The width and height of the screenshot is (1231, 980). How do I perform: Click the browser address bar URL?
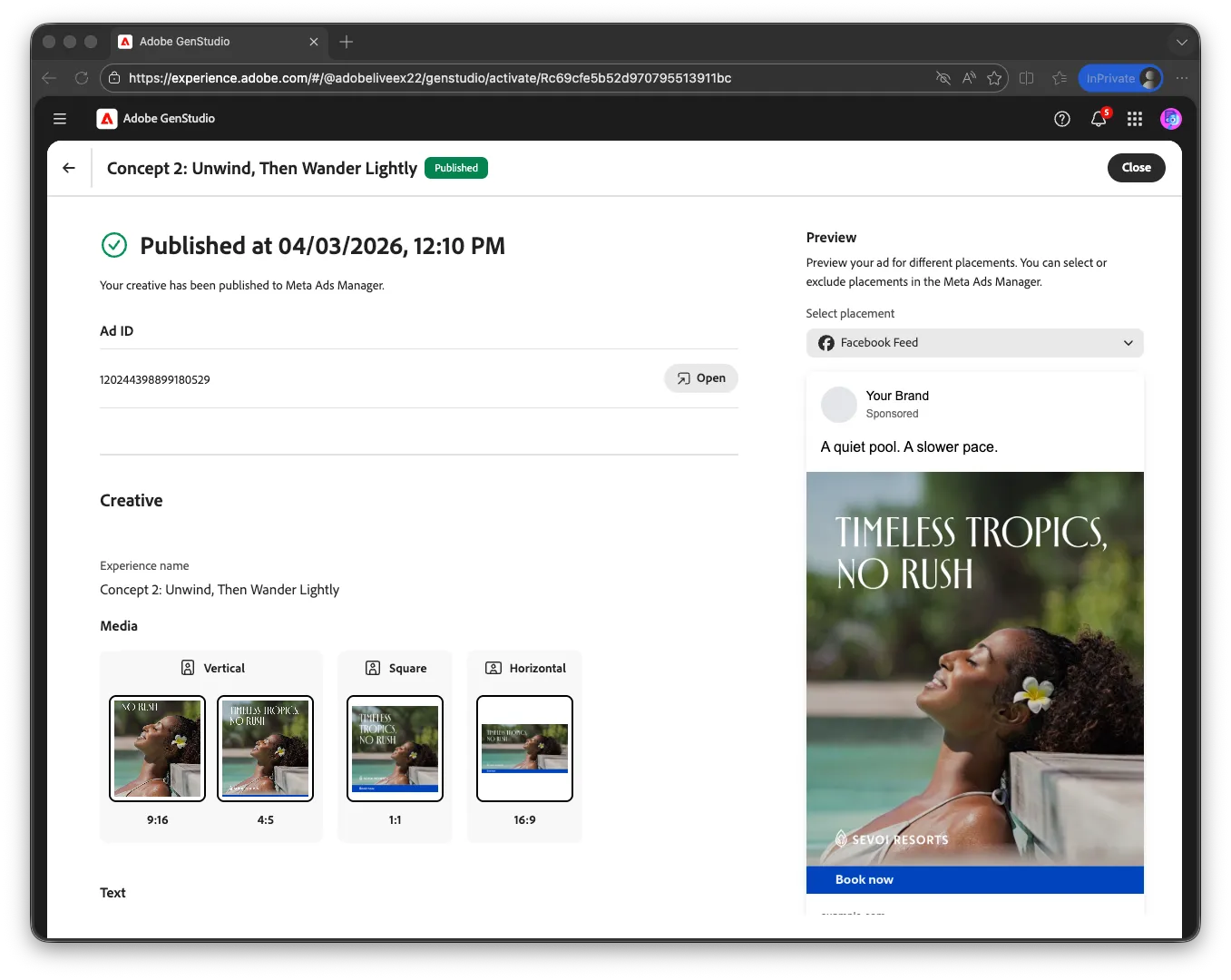[x=430, y=78]
